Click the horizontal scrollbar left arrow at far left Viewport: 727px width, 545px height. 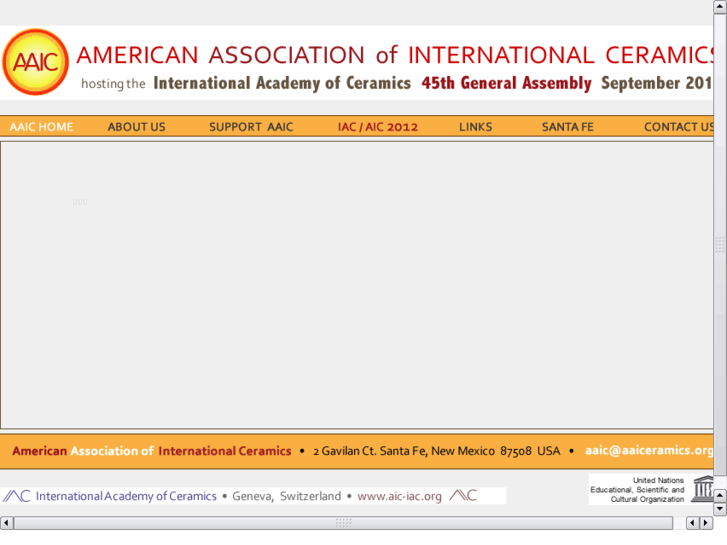[6, 523]
